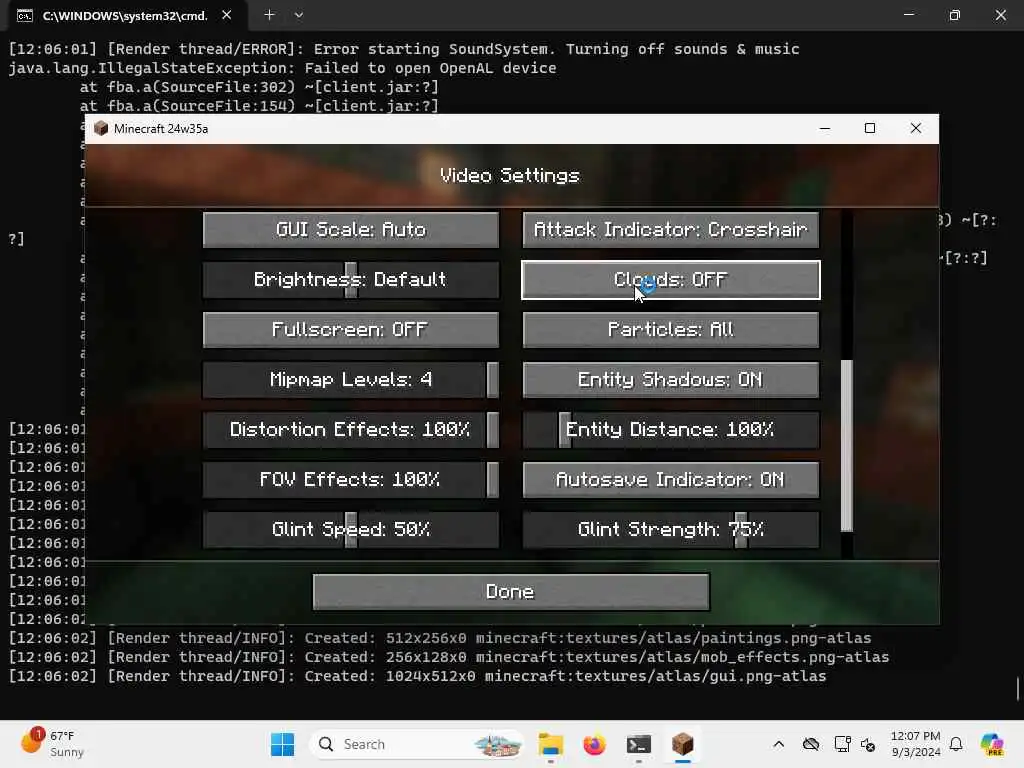
Task: Expand the terminal profile dropdown arrow
Action: (x=298, y=15)
